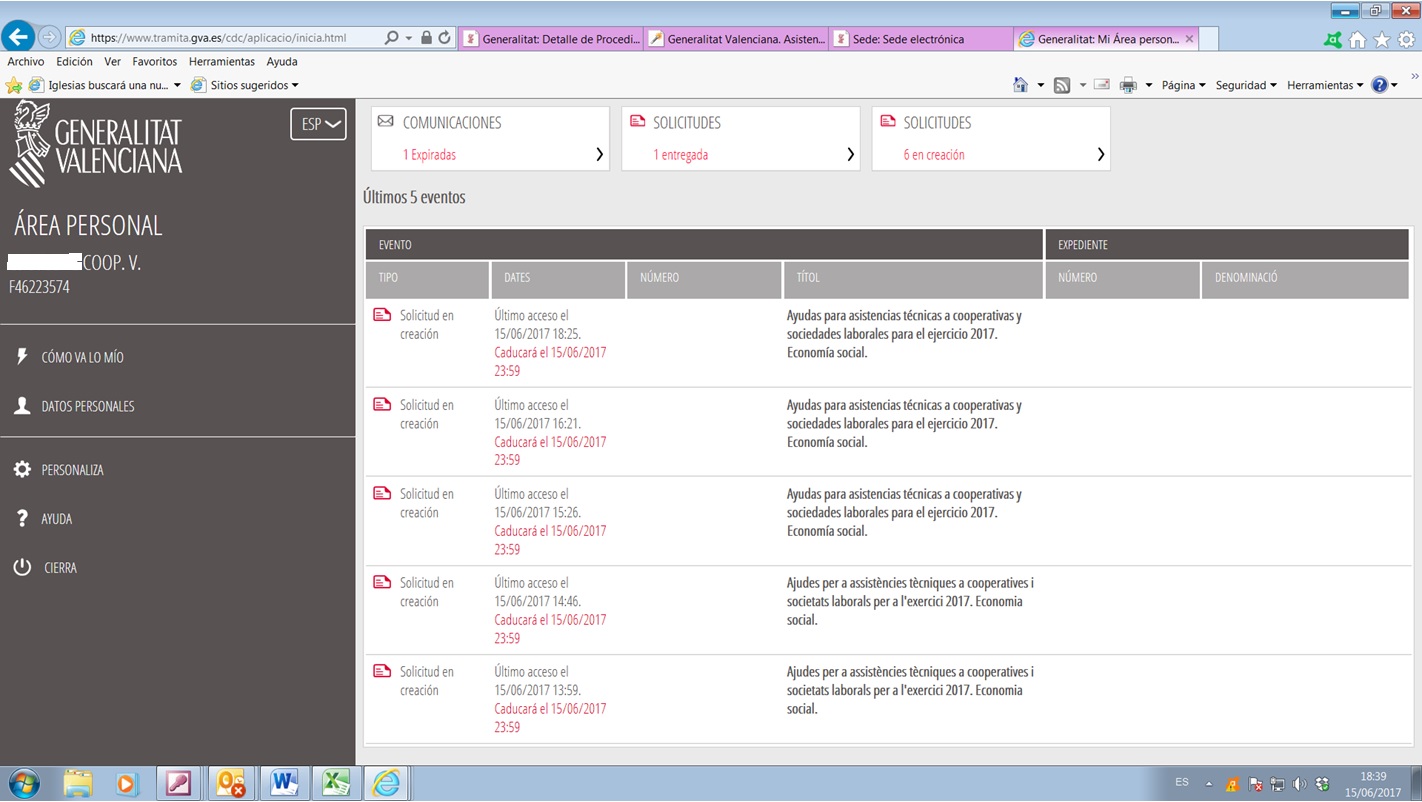Click the Print icon in command bar
The width and height of the screenshot is (1422, 802).
tap(1129, 85)
